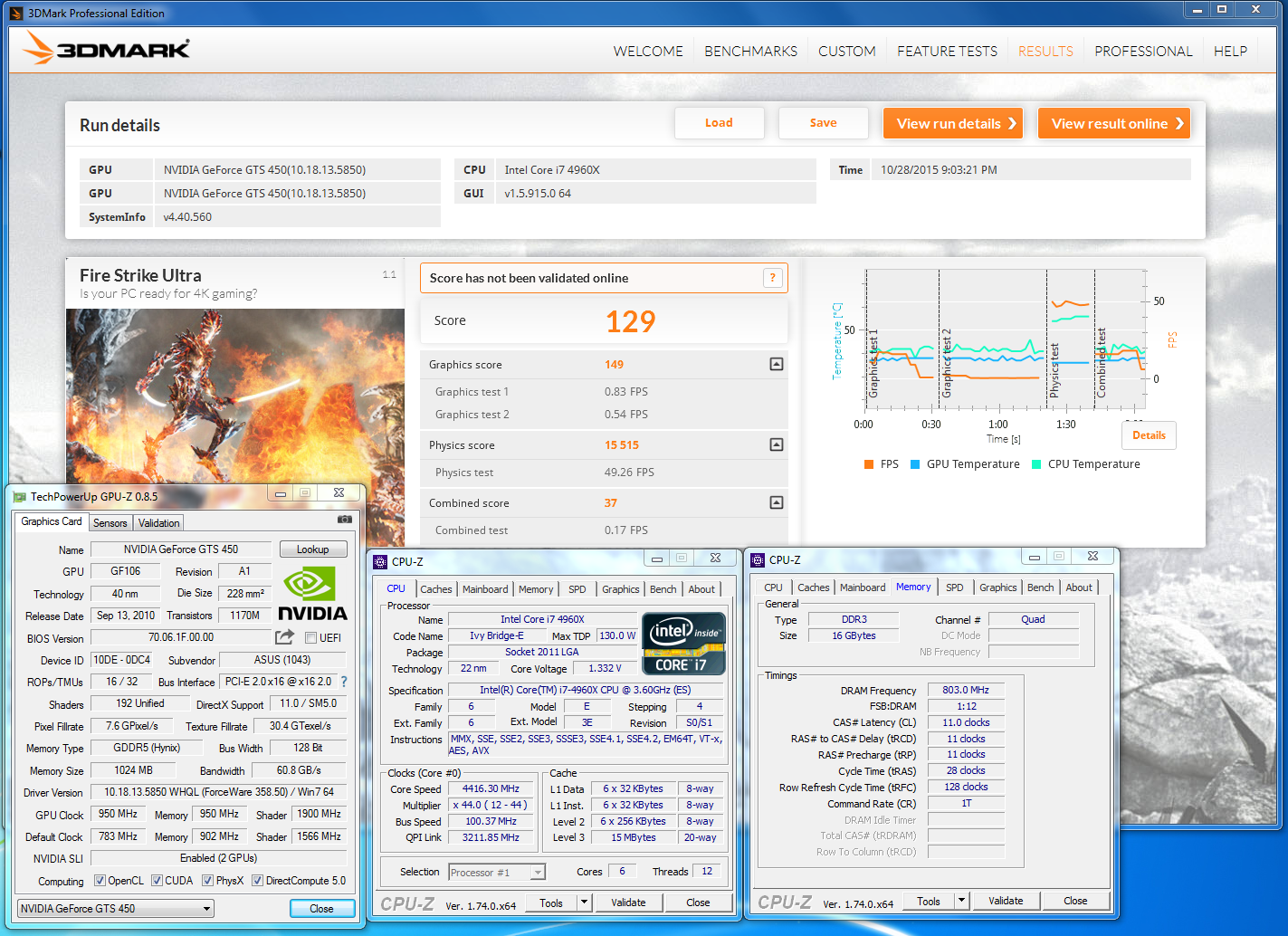This screenshot has width=1288, height=936.
Task: Toggle the CUDA checkbox in GPU-Z
Action: click(x=157, y=881)
